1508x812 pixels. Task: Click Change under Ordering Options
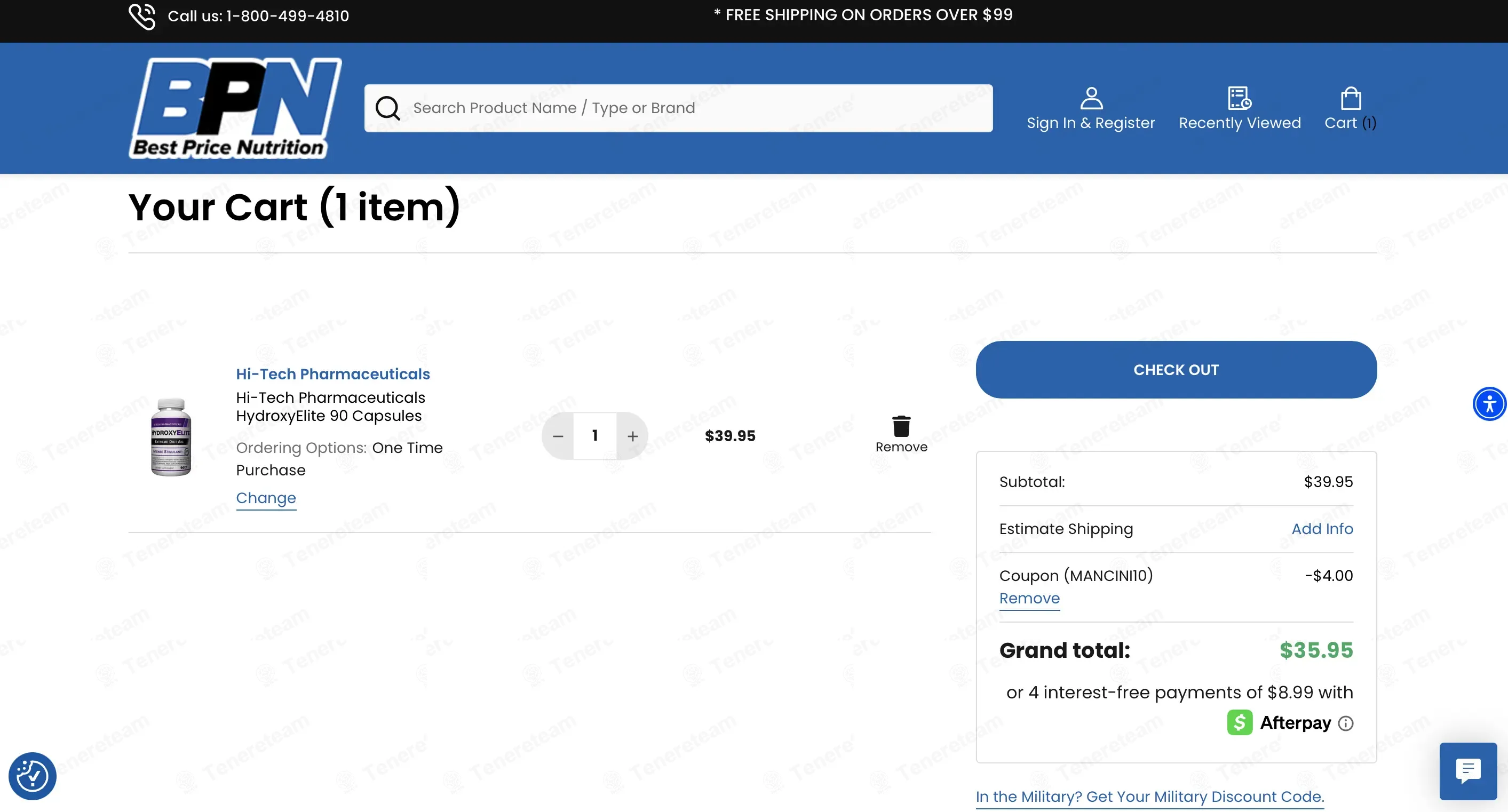(x=266, y=498)
